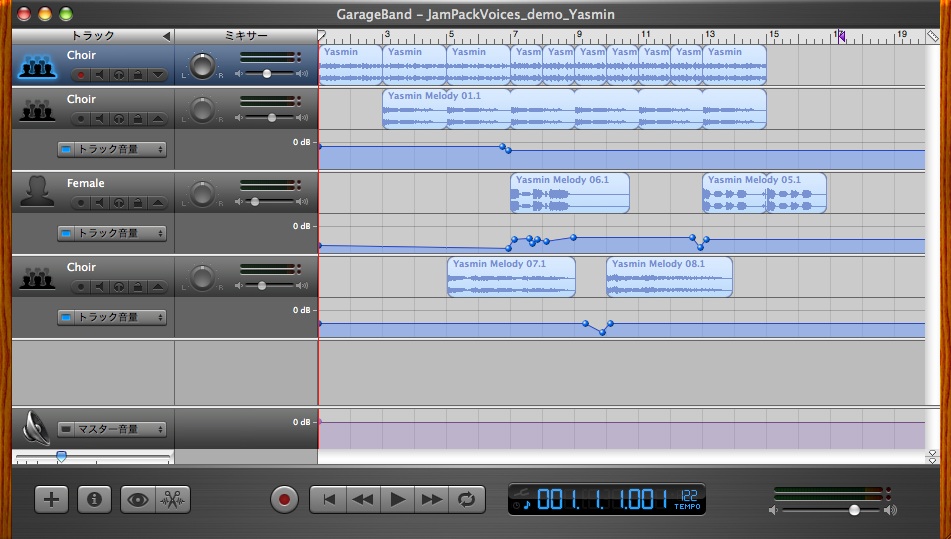Mute the Female track
Screen dimensions: 951x539
(x=99, y=203)
